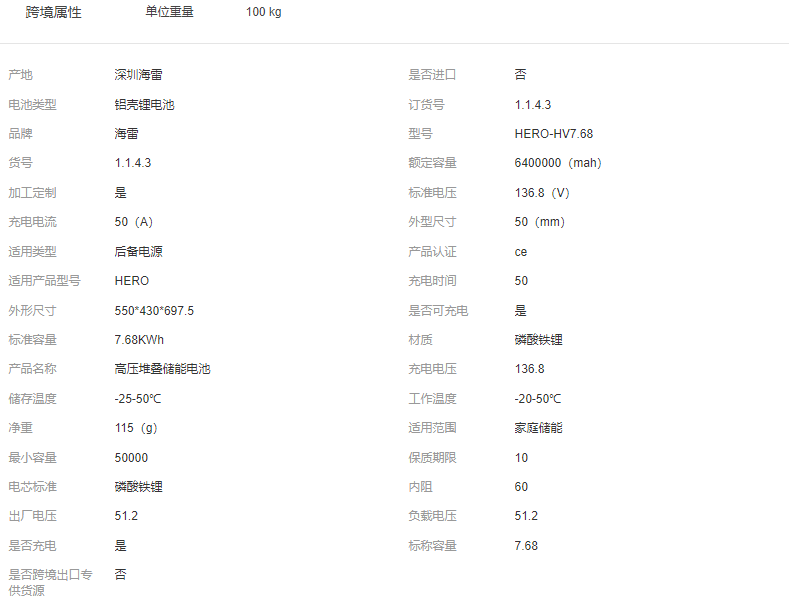The image size is (789, 605).
Task: Click the product certification value ce
Action: tap(521, 252)
